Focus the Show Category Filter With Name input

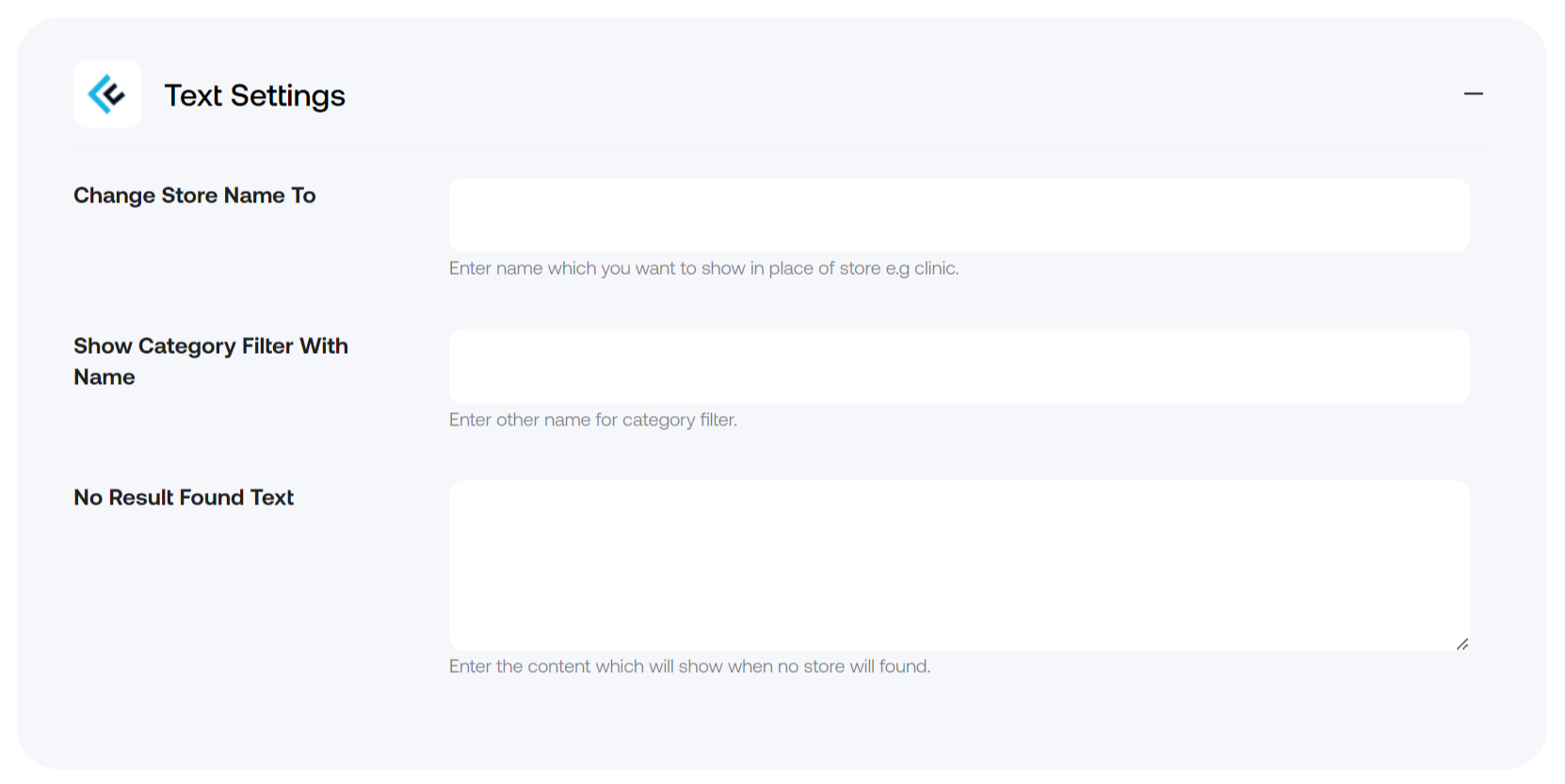pyautogui.click(x=959, y=366)
